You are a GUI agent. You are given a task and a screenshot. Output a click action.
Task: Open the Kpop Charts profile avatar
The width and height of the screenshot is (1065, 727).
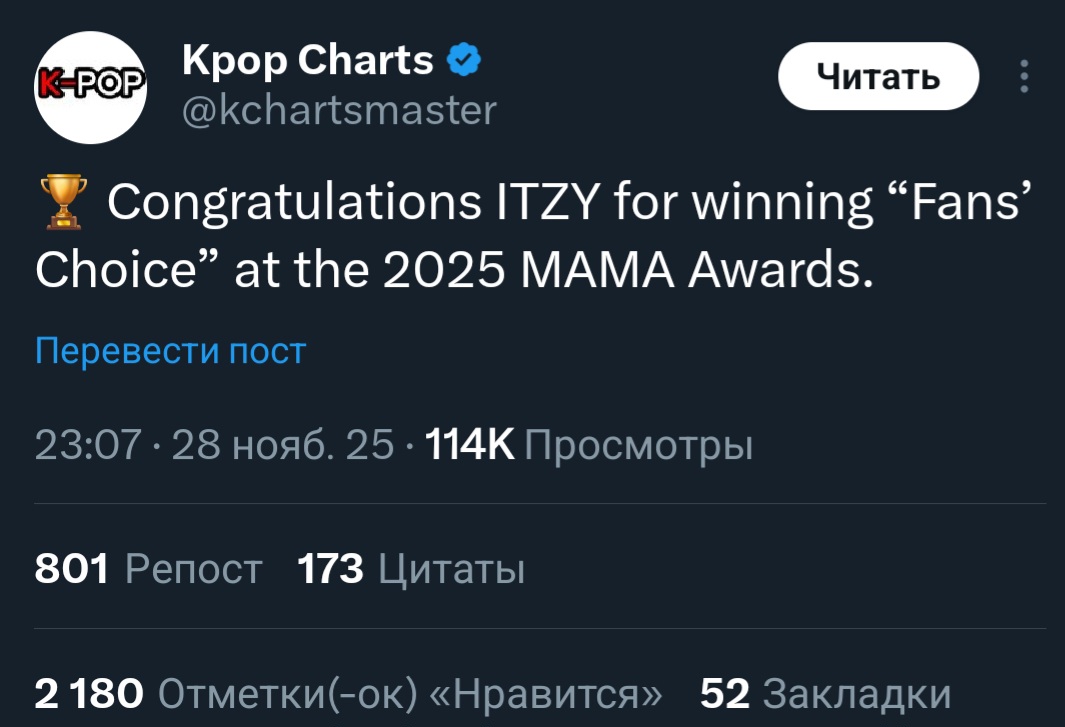tap(92, 88)
